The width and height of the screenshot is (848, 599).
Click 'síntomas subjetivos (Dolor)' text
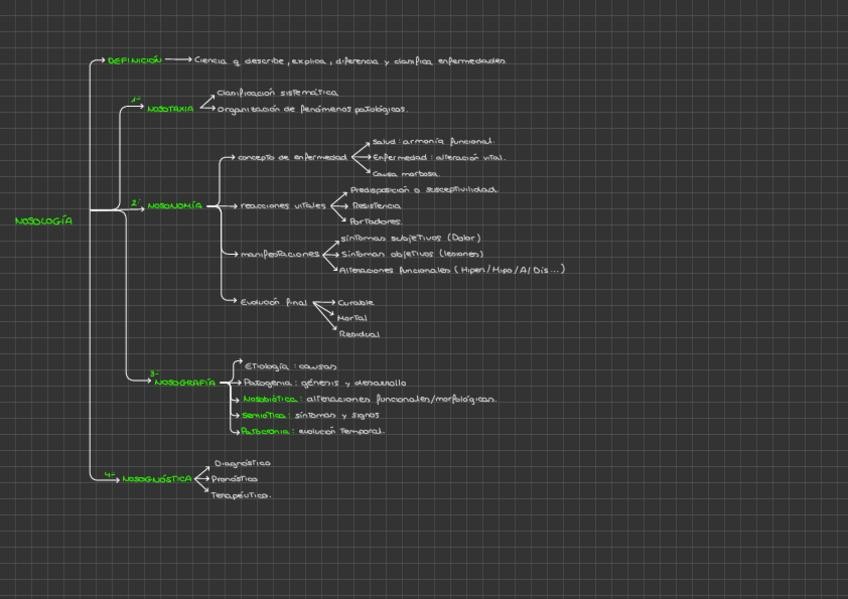[410, 238]
